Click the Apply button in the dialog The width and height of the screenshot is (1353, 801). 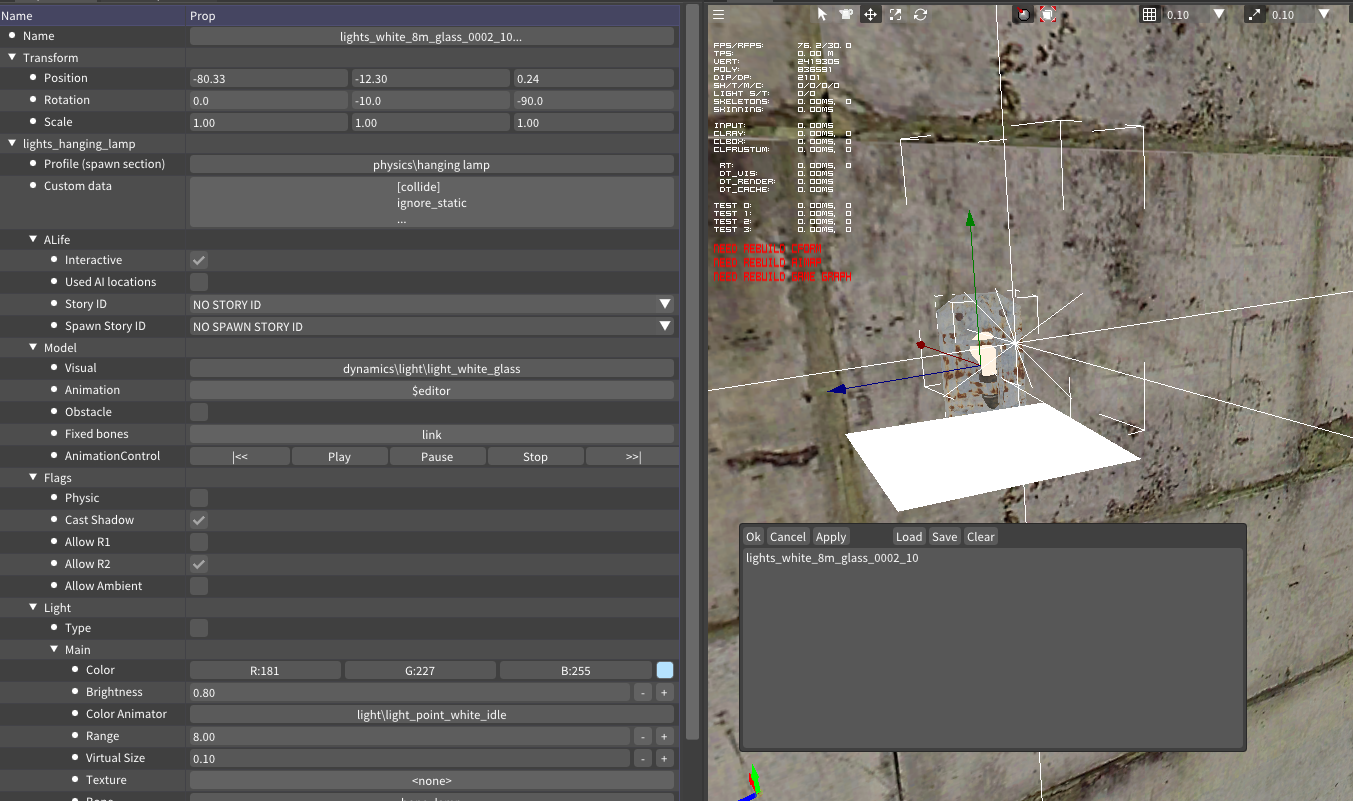(x=830, y=537)
